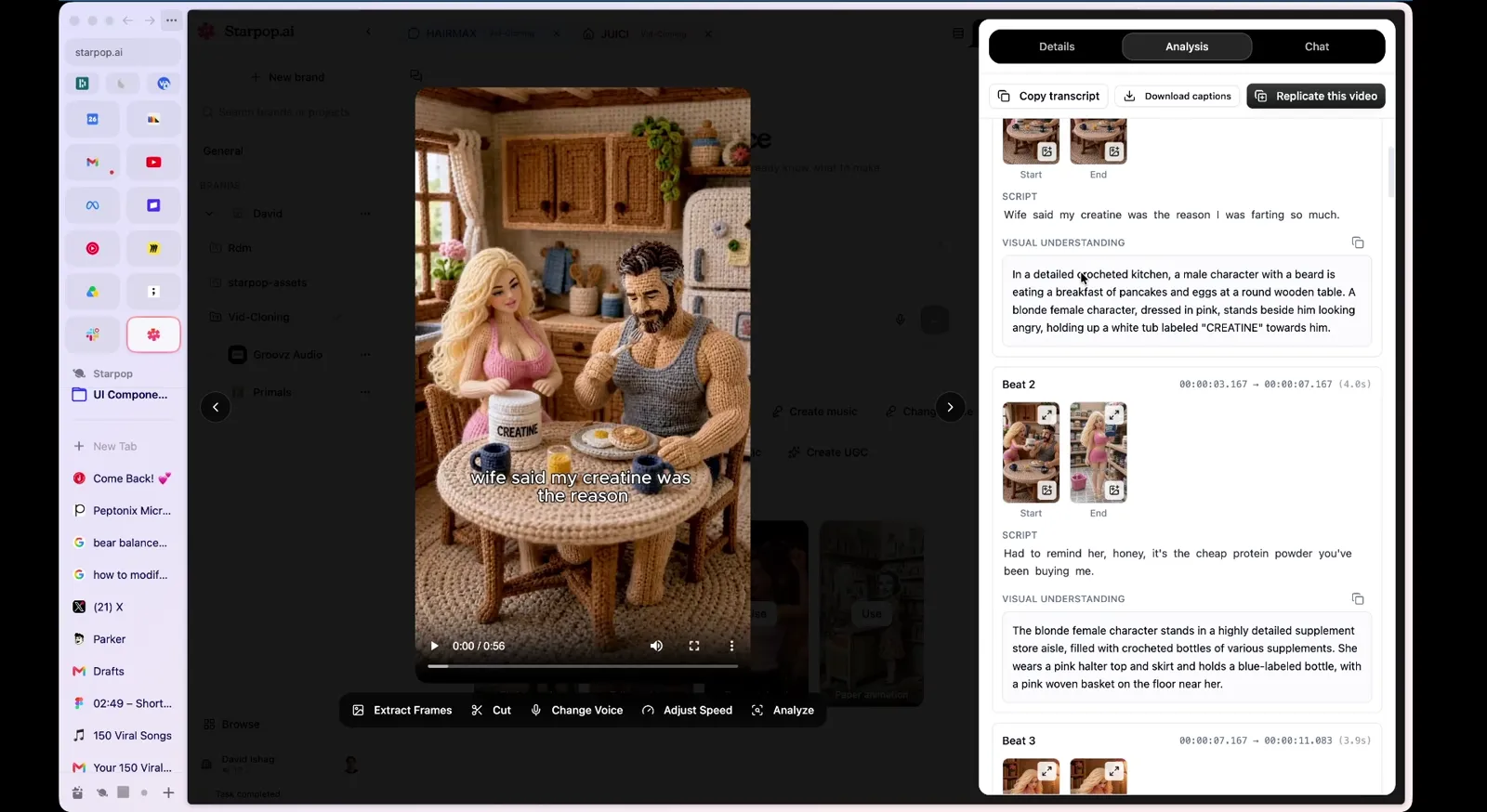The image size is (1487, 812).
Task: Expand Beat 3 second frame thumbnail
Action: click(1114, 771)
